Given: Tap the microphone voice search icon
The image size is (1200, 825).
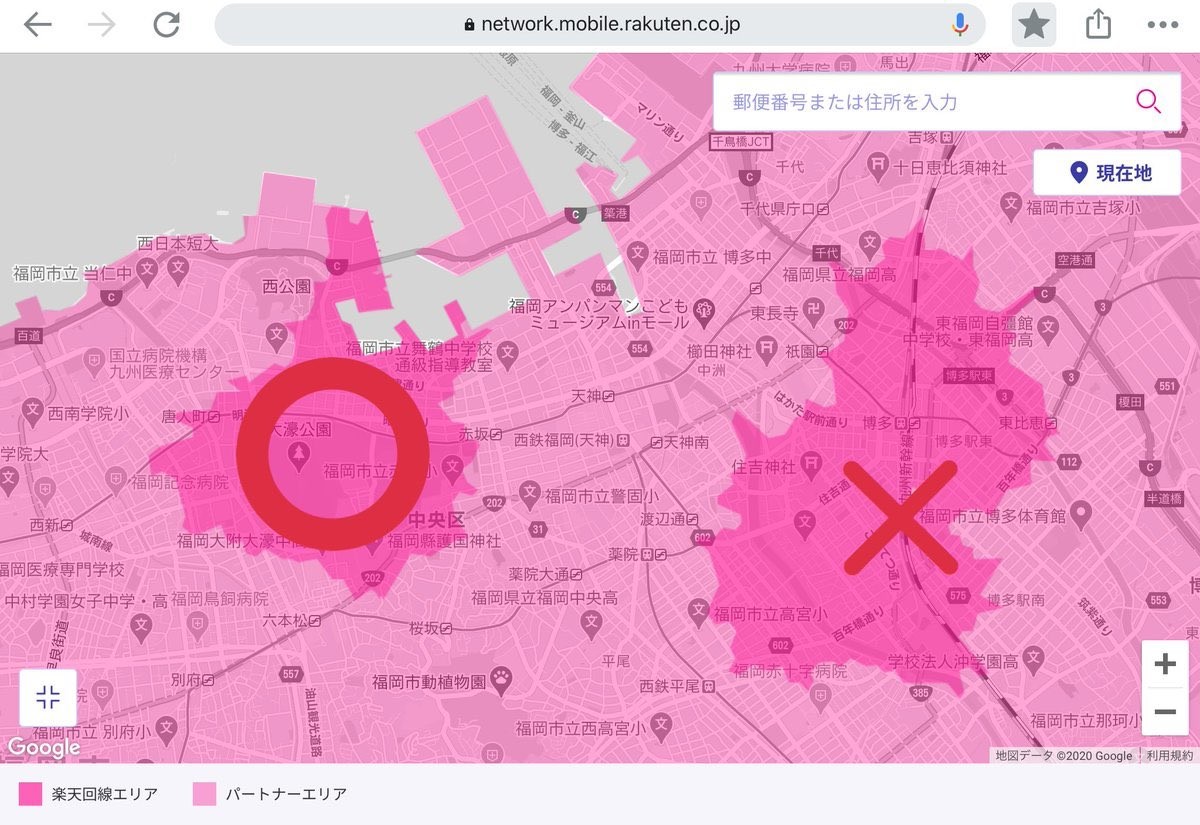Looking at the screenshot, I should [x=960, y=25].
